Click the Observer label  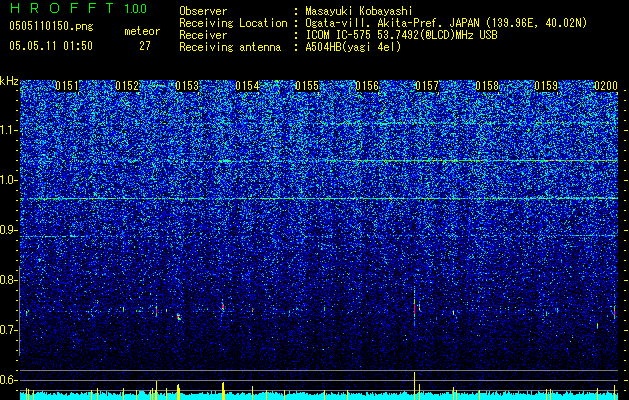tap(203, 11)
